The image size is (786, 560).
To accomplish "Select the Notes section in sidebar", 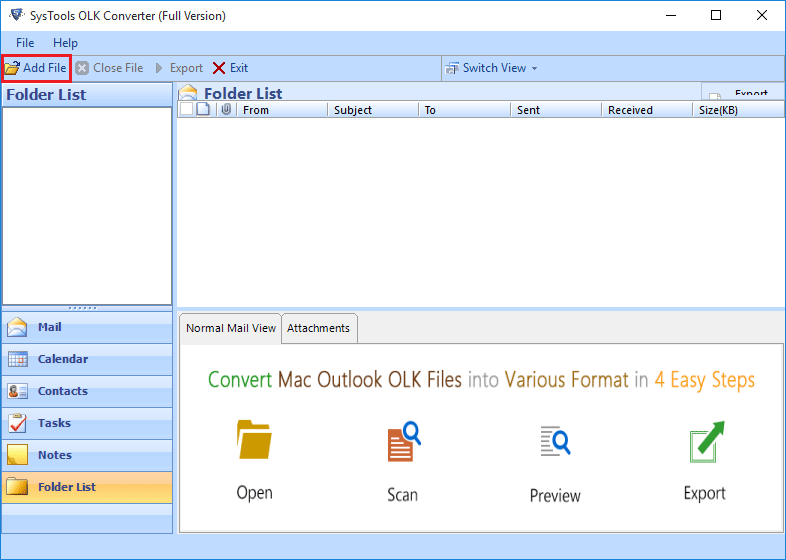I will coord(87,456).
